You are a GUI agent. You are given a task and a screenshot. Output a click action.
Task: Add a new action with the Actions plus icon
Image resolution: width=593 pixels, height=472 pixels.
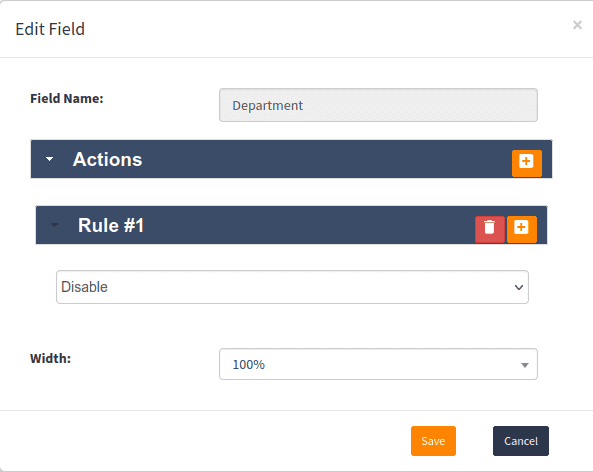click(526, 163)
